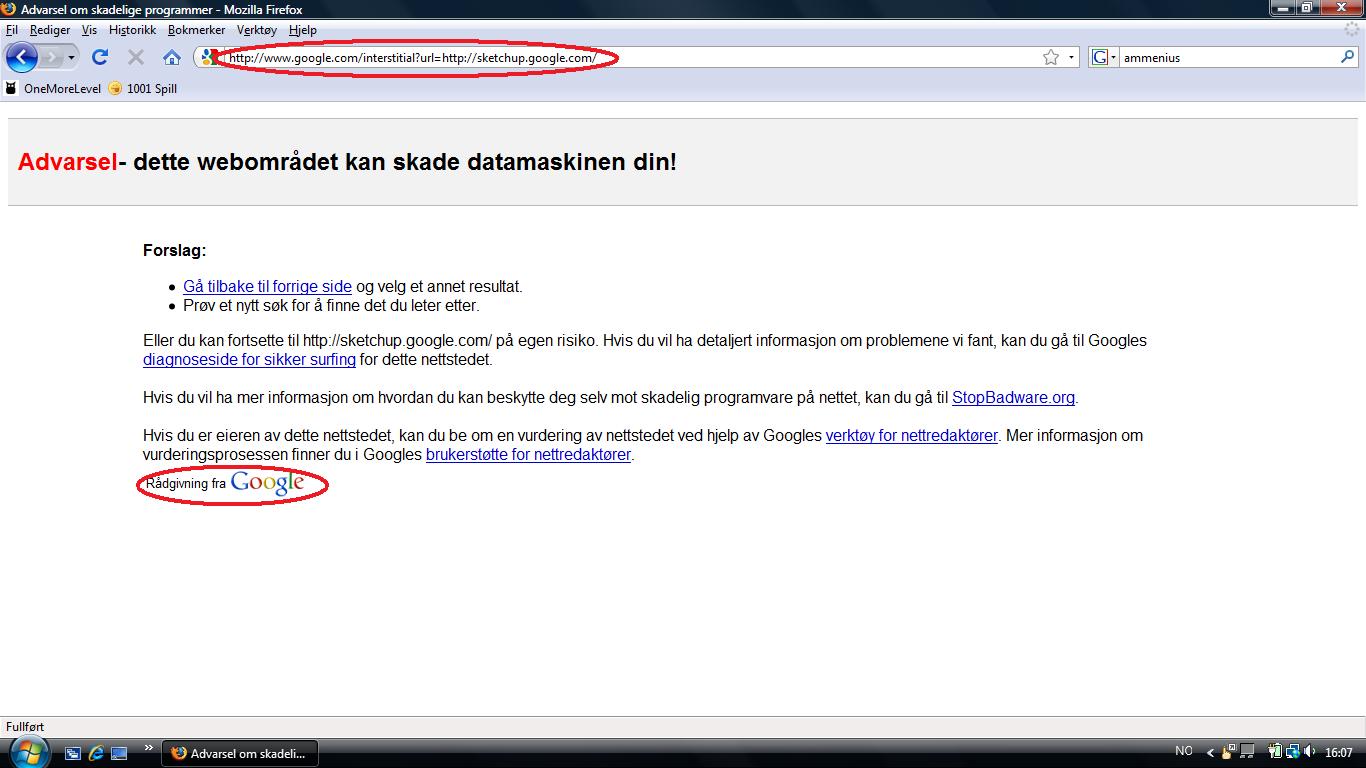1366x768 pixels.
Task: Click the Firefox icon in title bar
Action: (9, 9)
